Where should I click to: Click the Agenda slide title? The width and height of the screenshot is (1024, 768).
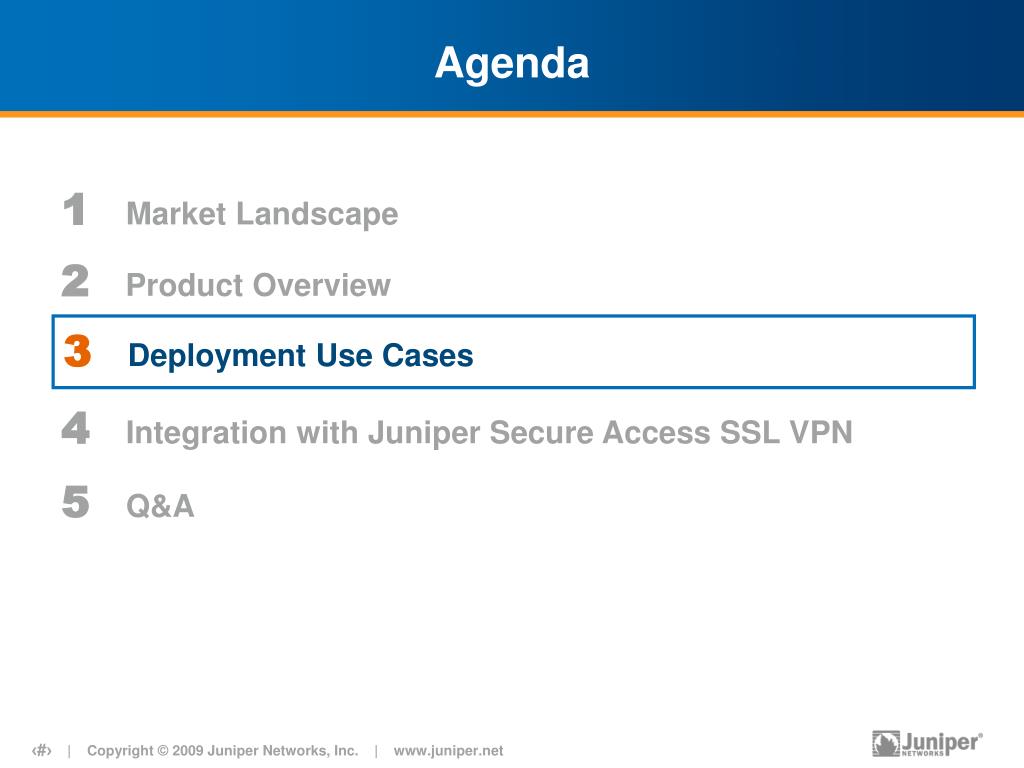click(512, 64)
